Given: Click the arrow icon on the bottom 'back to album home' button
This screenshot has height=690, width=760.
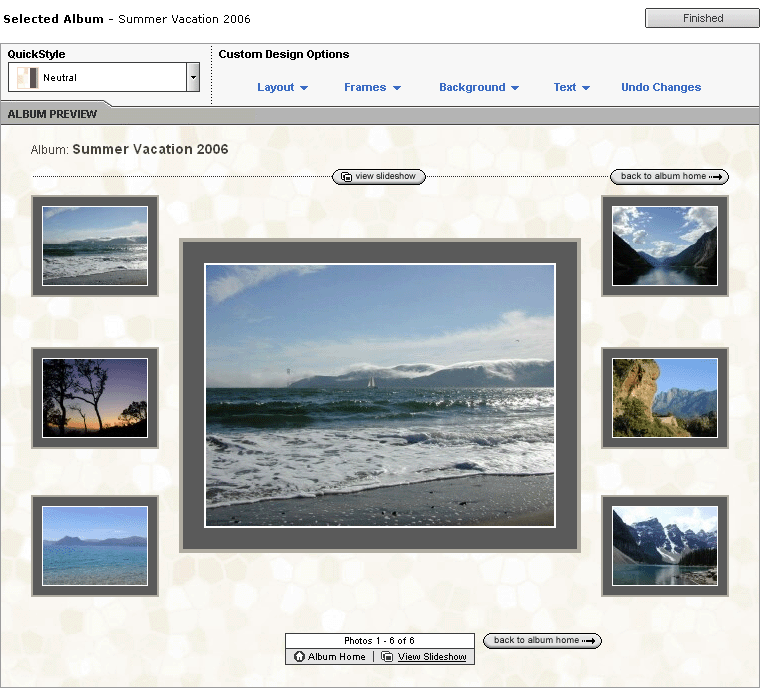Looking at the screenshot, I should tap(588, 641).
